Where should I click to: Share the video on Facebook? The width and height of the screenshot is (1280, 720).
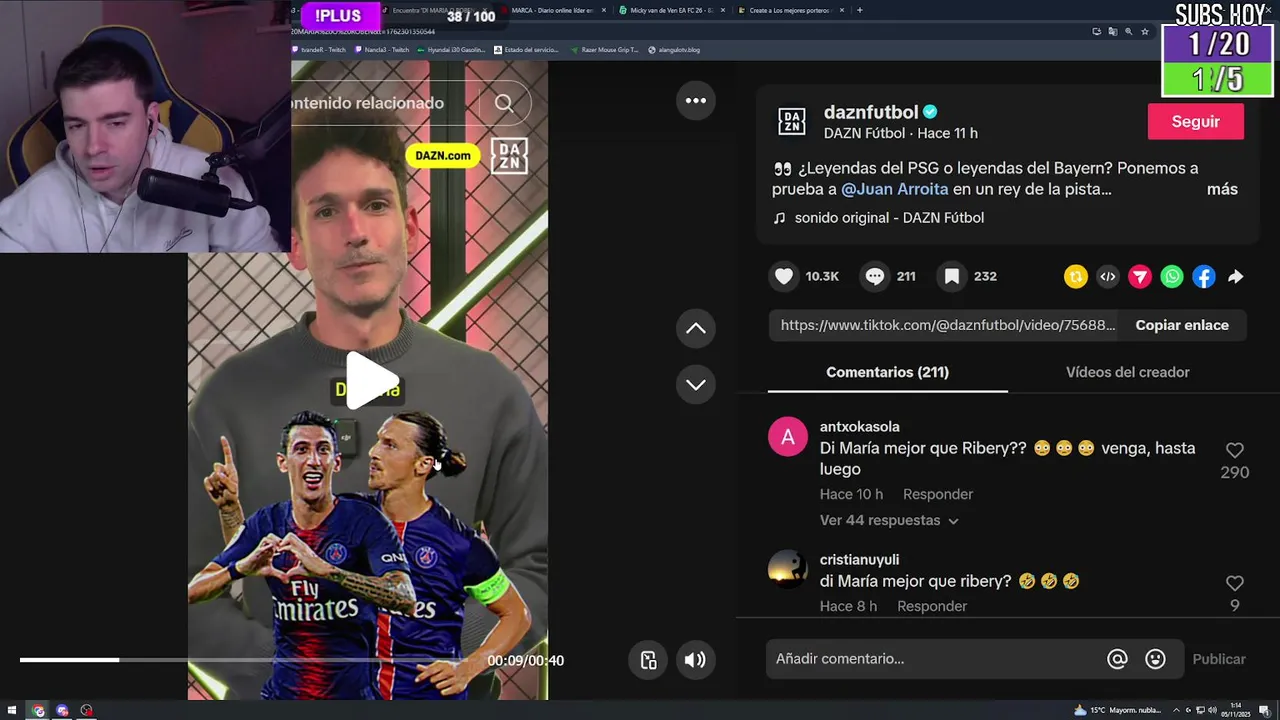(1204, 277)
